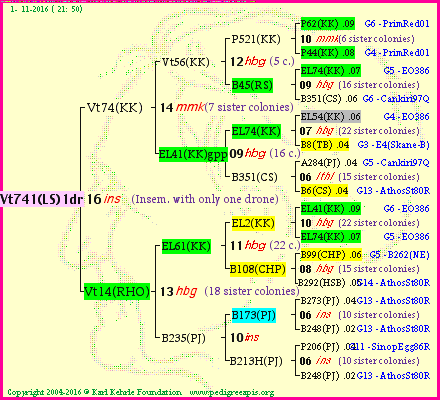The height and width of the screenshot is (400, 440).
Task: Click '10 ins' under B173(PJ)
Action: coord(245,338)
